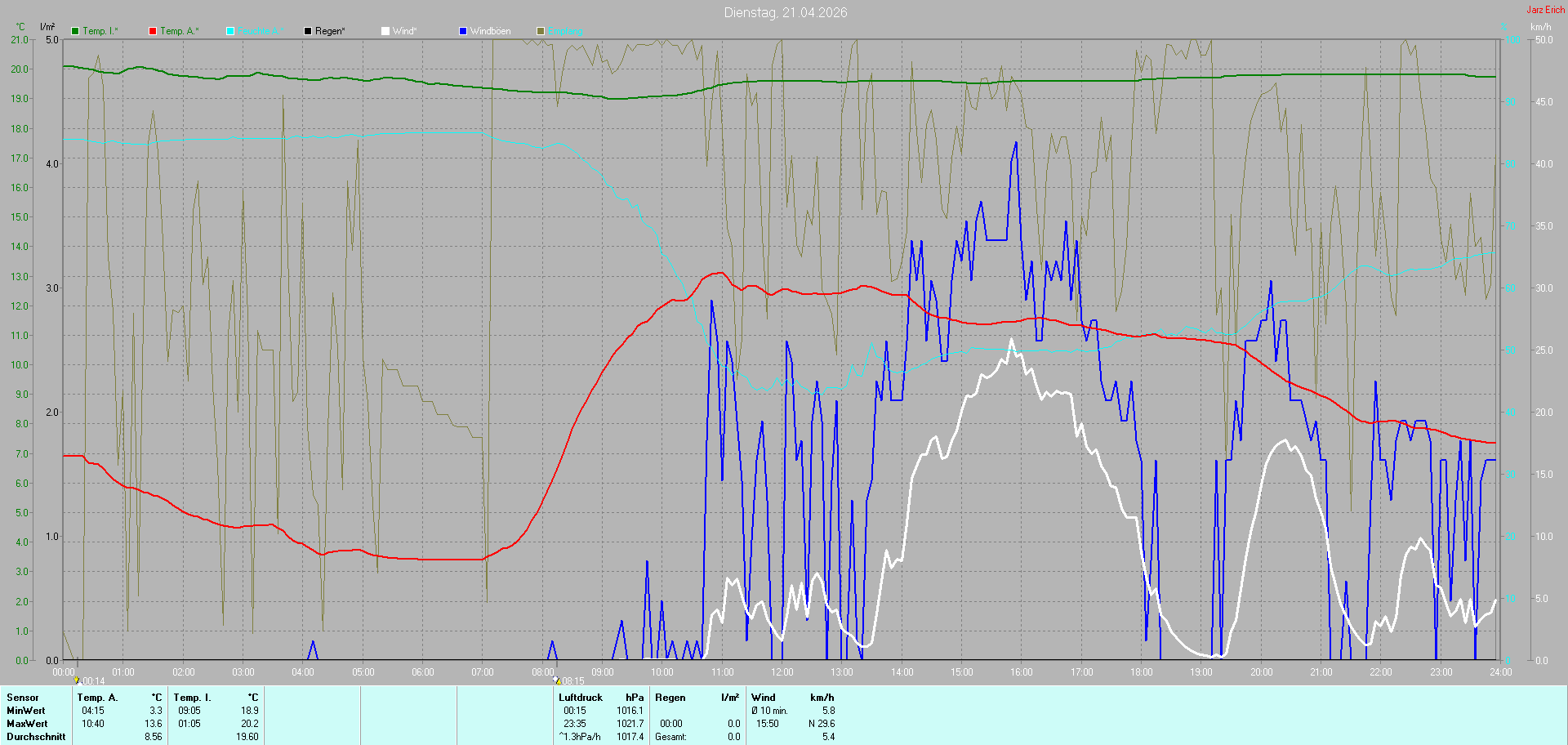Select the 'Empfang' legend label
Viewport: 1568px width, 745px height.
565,31
